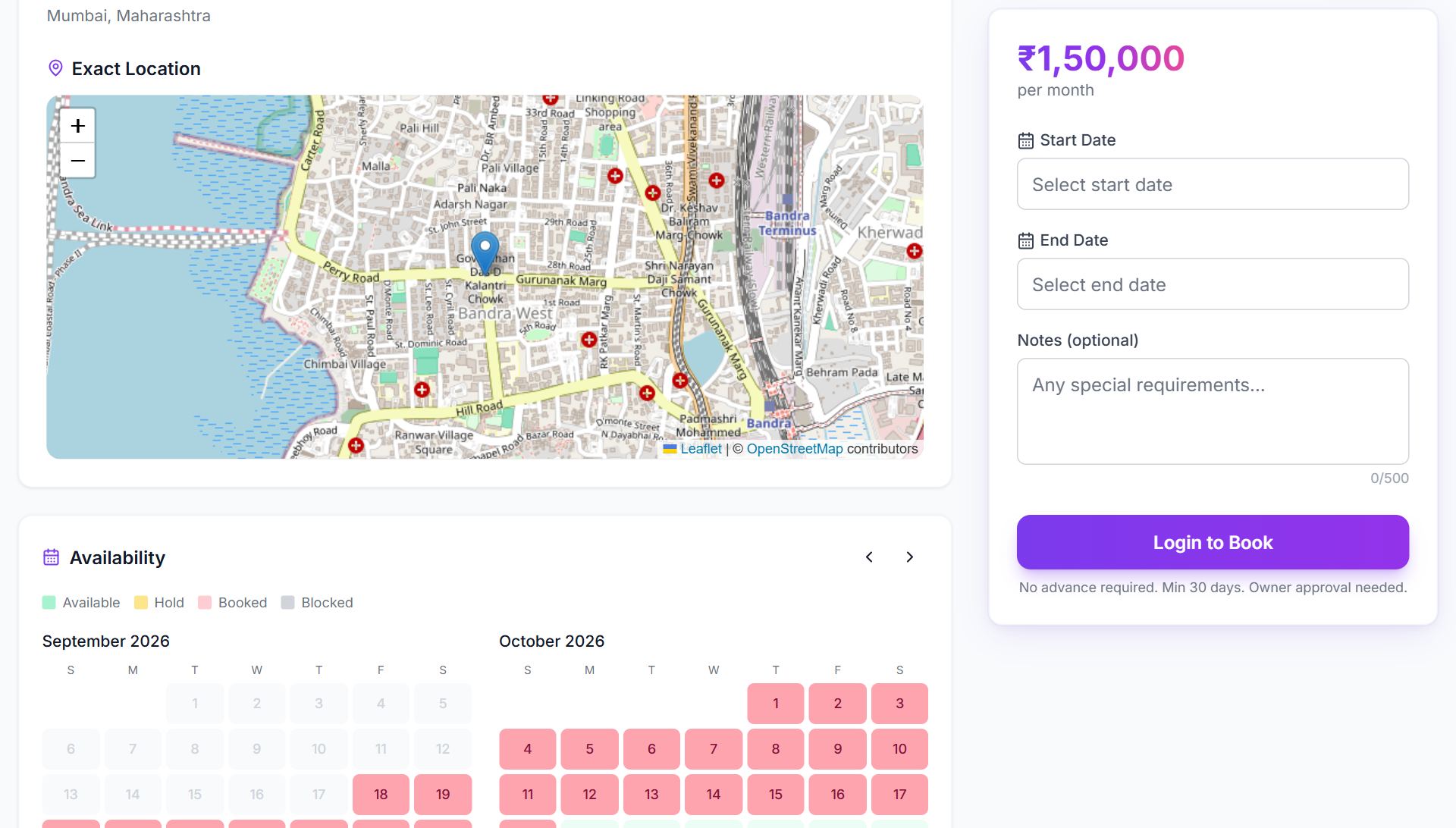Open the Select end date field

(1213, 284)
